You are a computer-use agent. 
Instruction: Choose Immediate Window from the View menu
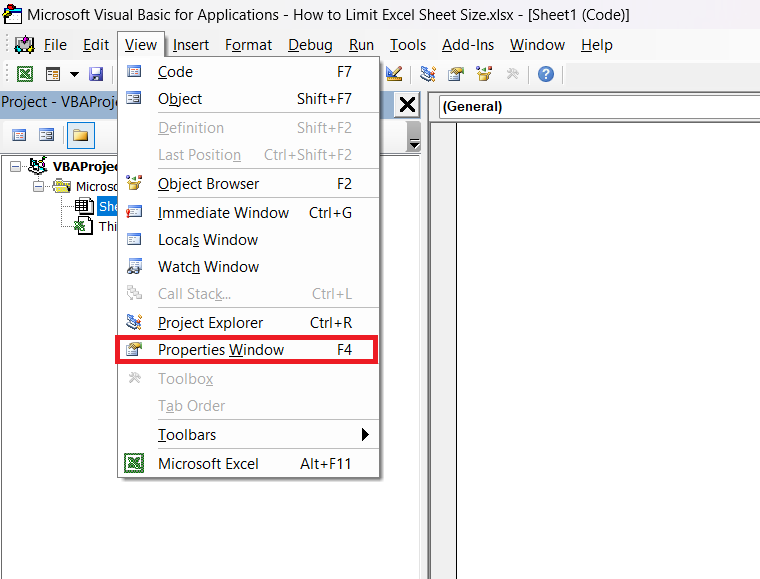pyautogui.click(x=249, y=213)
